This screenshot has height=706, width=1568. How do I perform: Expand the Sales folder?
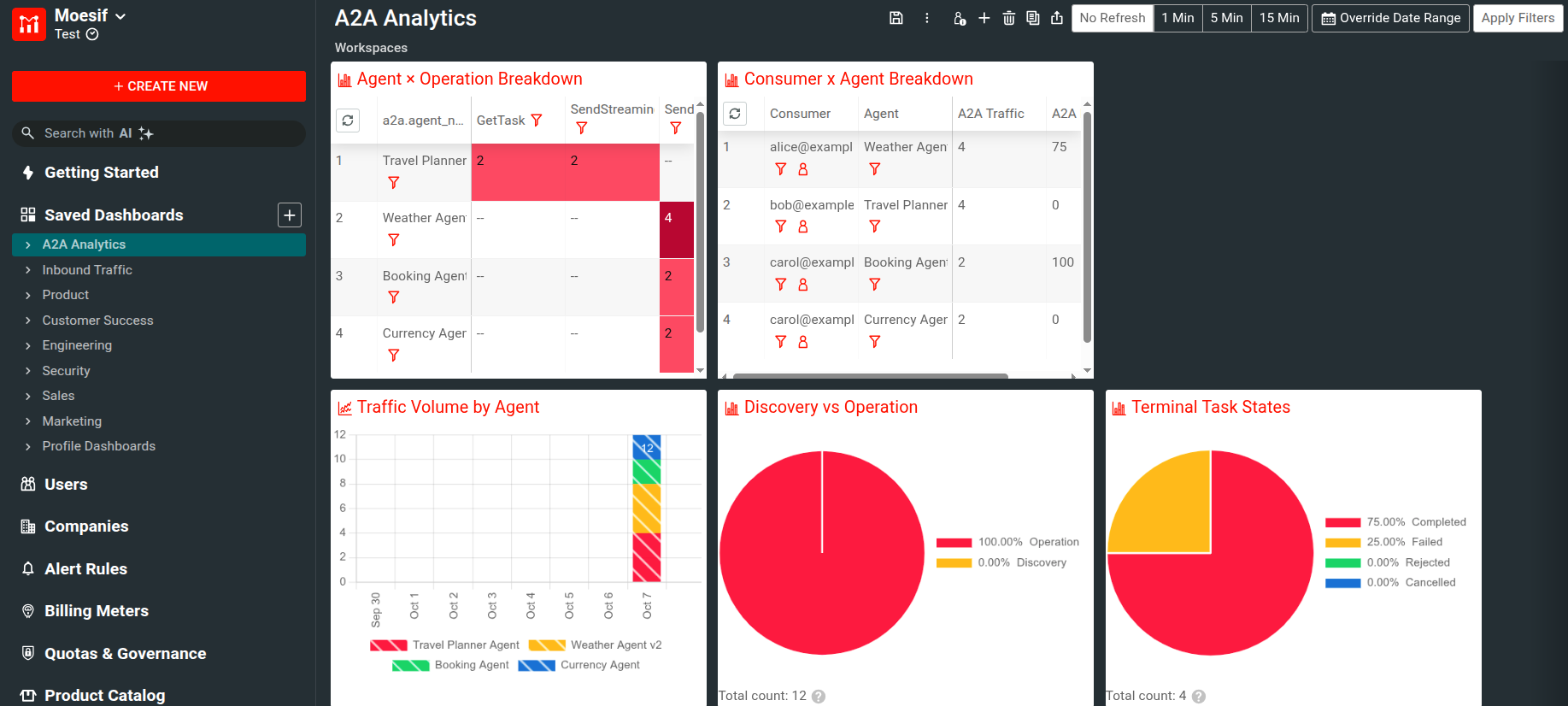click(28, 396)
